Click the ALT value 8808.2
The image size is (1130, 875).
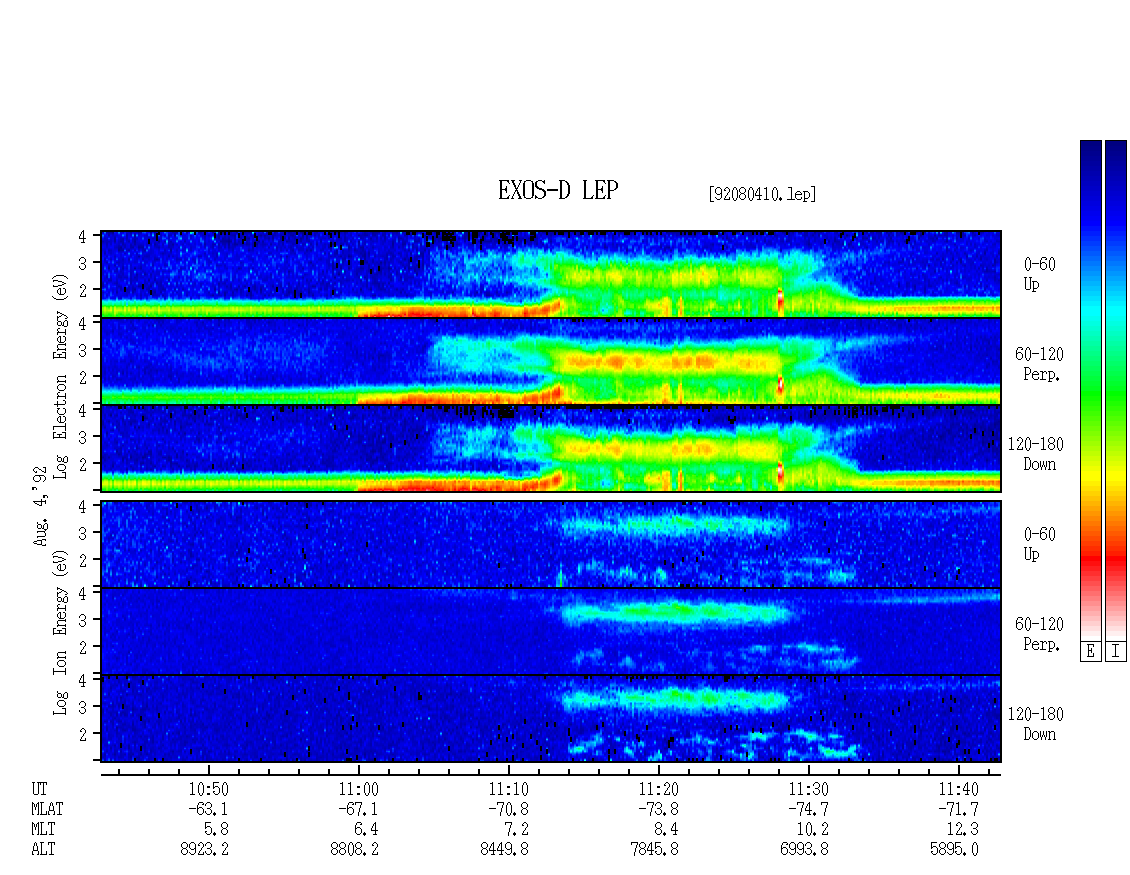[355, 850]
